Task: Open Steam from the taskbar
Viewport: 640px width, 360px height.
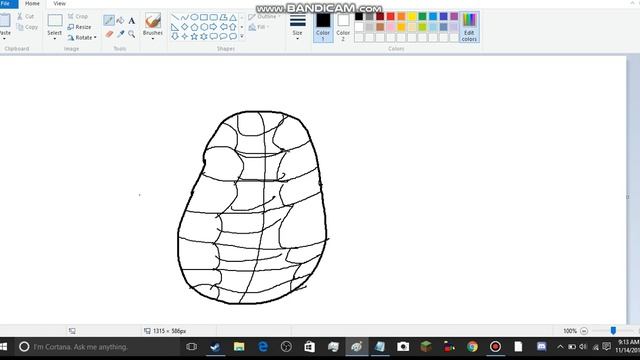Action: pos(215,347)
